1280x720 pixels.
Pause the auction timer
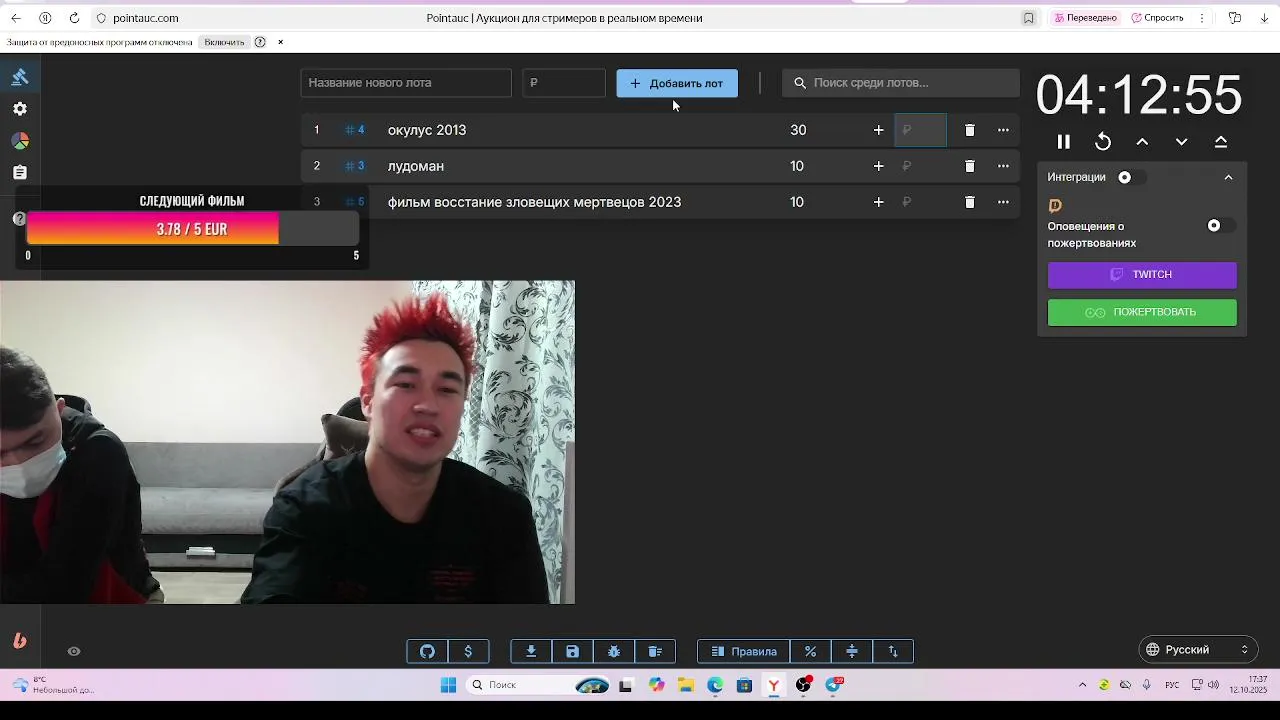(x=1064, y=142)
